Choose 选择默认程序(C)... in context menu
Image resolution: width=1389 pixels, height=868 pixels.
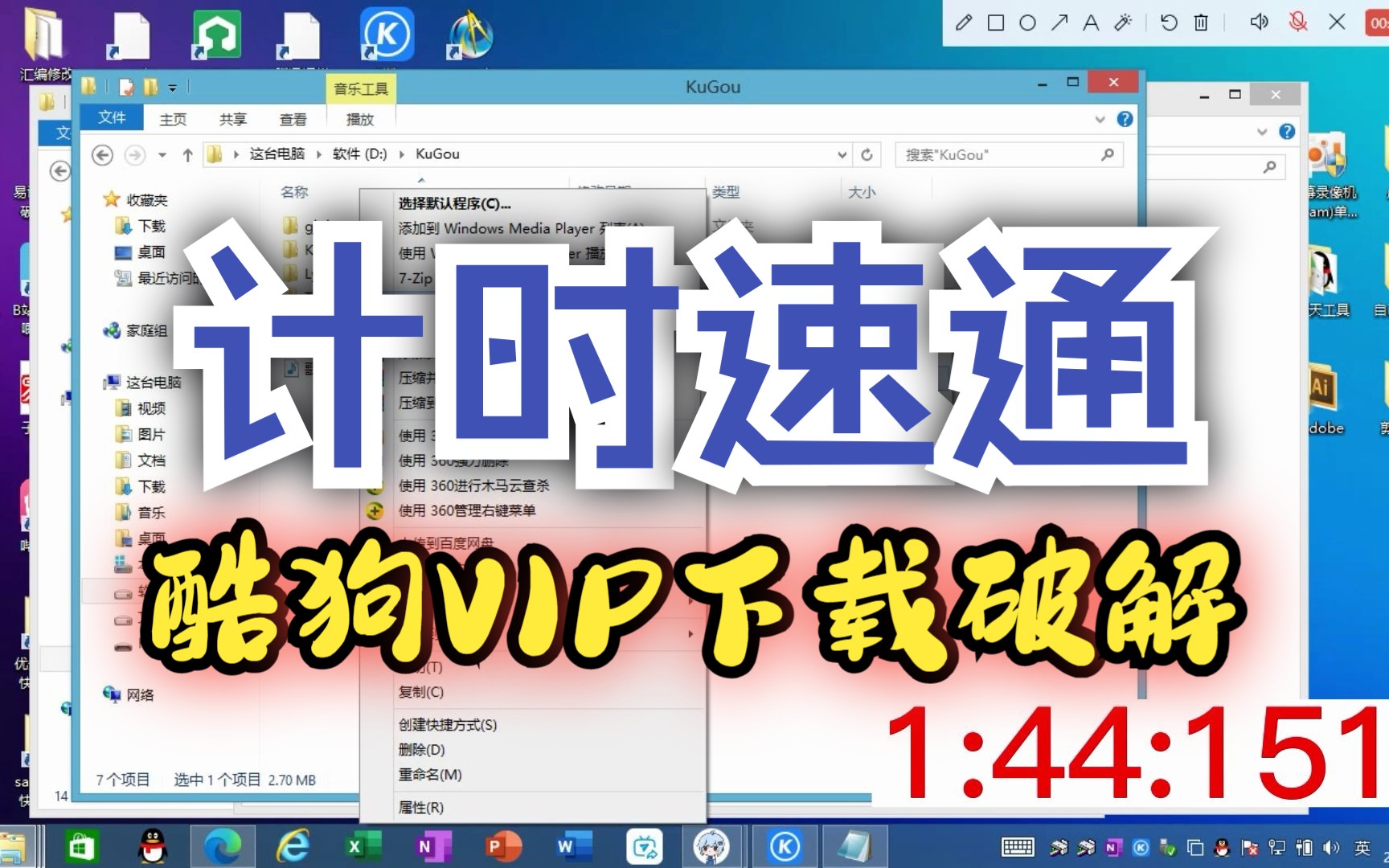click(454, 203)
